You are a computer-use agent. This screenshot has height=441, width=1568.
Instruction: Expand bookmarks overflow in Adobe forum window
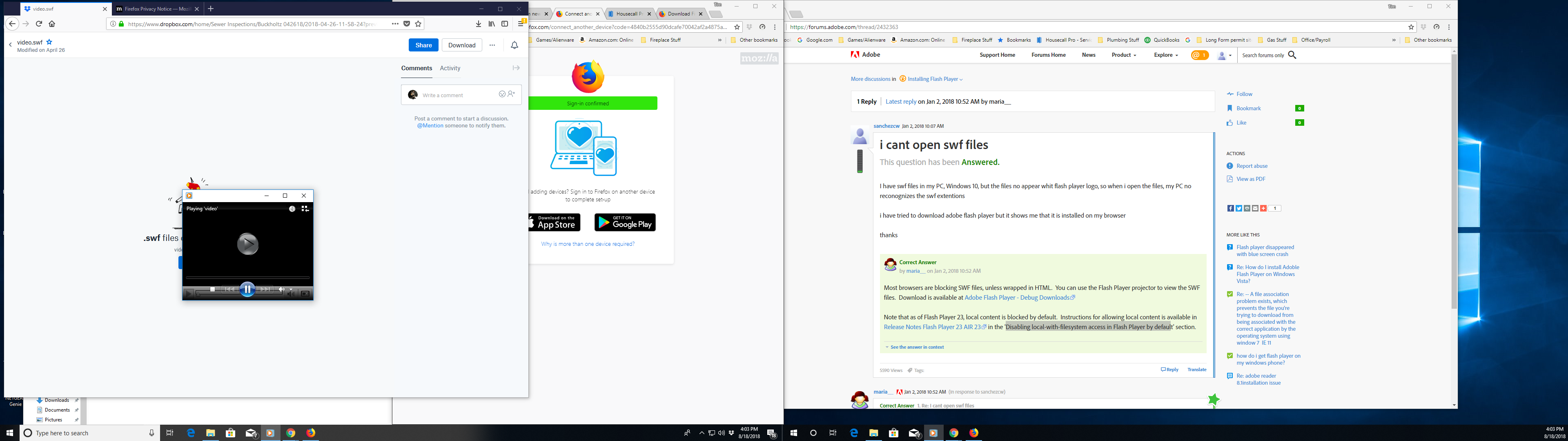coord(1393,40)
